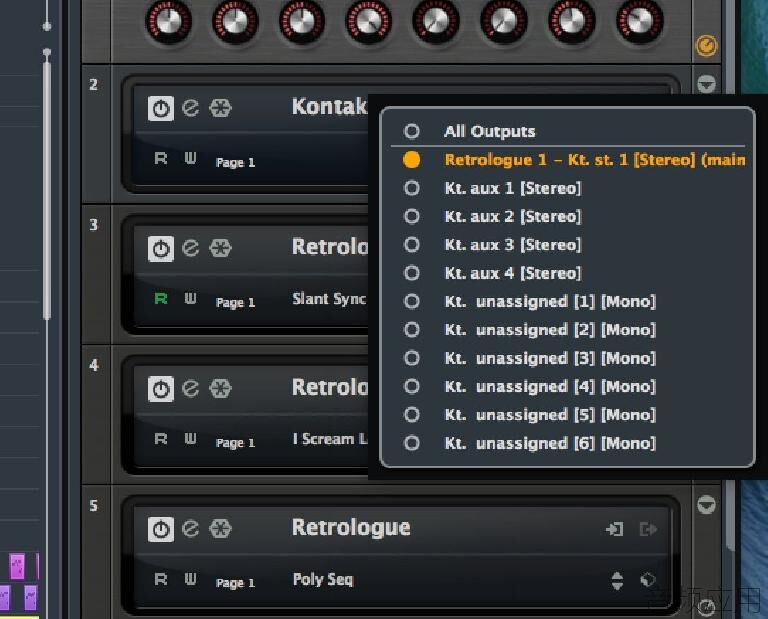Open the editor for Retrologue slot 3
This screenshot has width=768, height=619.
click(191, 248)
